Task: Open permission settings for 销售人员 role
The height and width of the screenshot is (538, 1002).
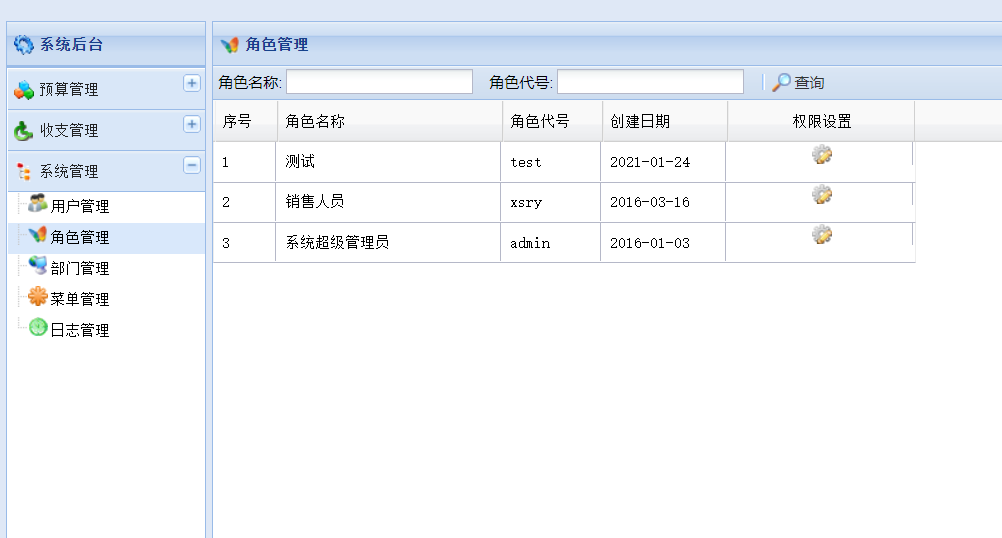Action: point(822,194)
